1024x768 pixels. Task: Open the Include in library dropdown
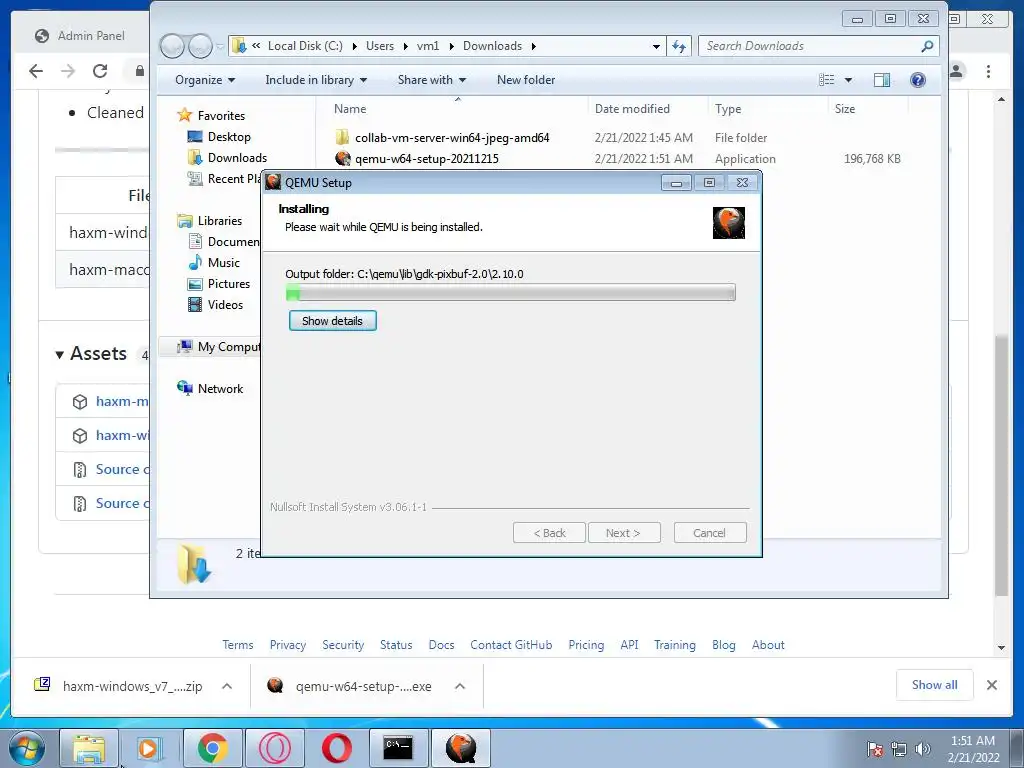click(315, 80)
